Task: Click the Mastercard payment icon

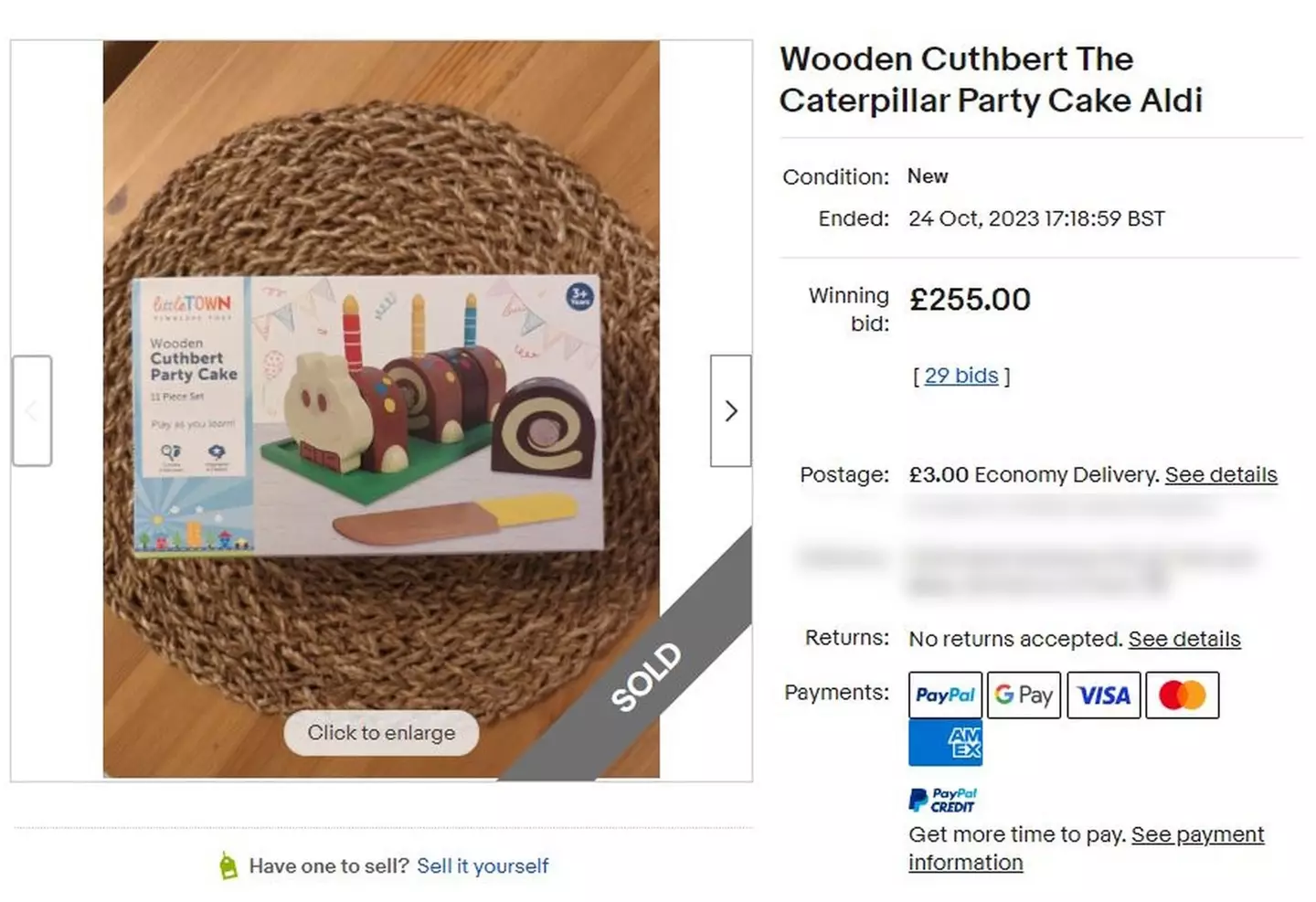Action: pyautogui.click(x=1182, y=695)
